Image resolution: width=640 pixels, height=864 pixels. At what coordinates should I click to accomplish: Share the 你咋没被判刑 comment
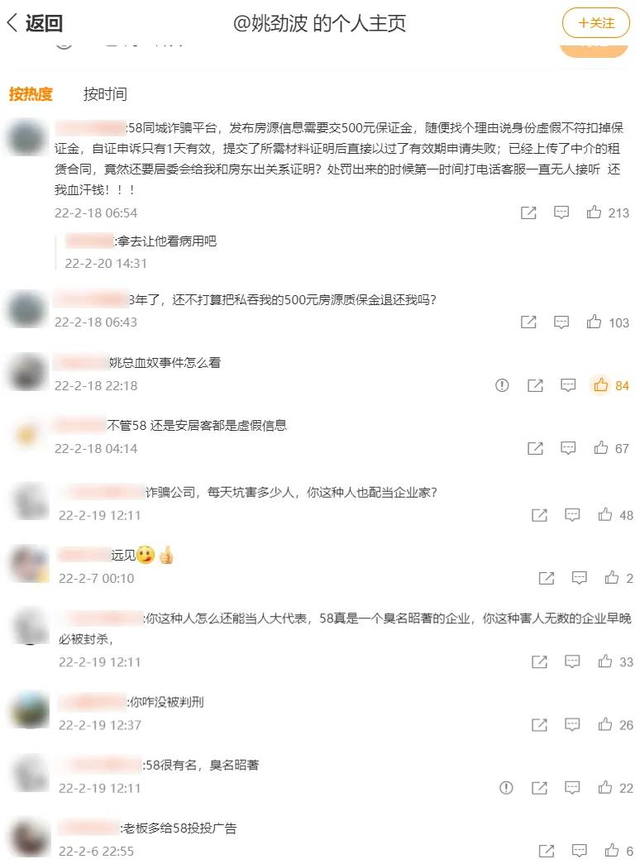(x=539, y=725)
